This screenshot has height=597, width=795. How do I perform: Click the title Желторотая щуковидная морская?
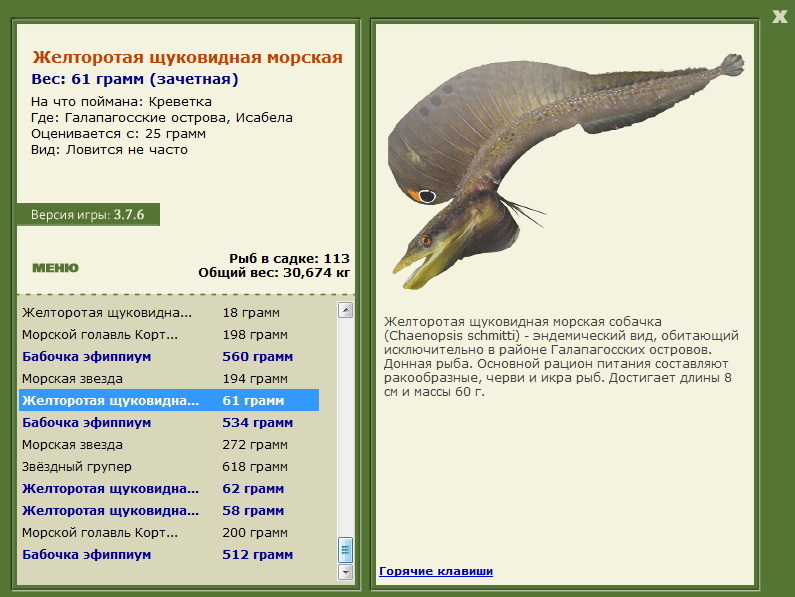(x=188, y=58)
